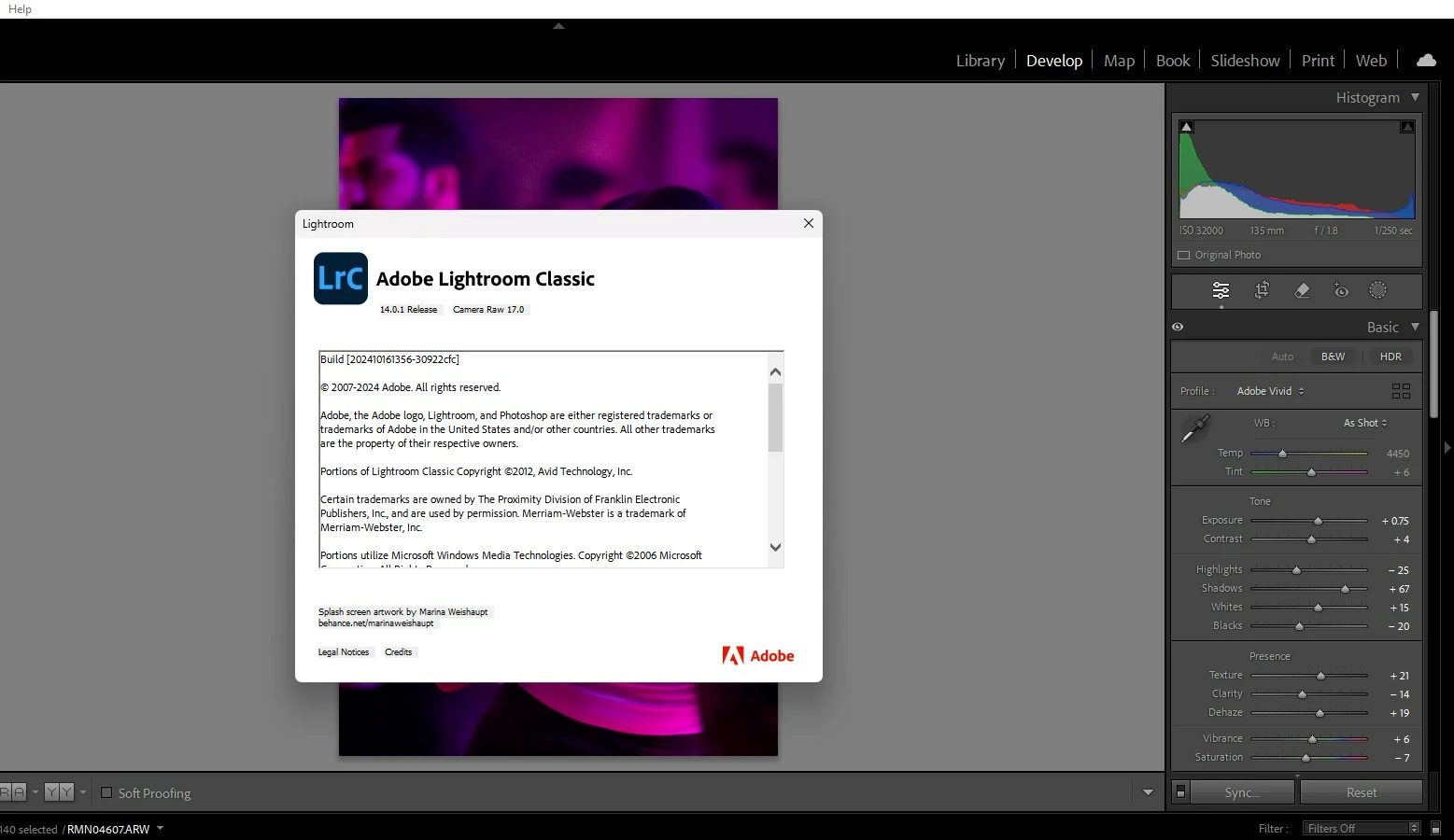Open the Reference view options arrow
Screen dimensions: 1454x840
(35, 792)
